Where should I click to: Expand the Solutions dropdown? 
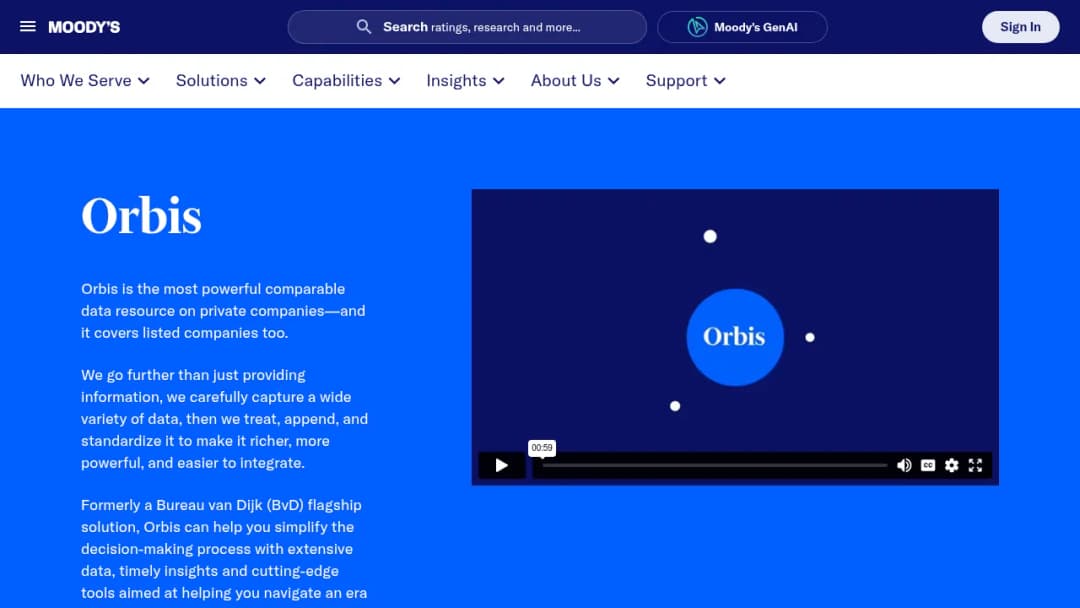[220, 81]
